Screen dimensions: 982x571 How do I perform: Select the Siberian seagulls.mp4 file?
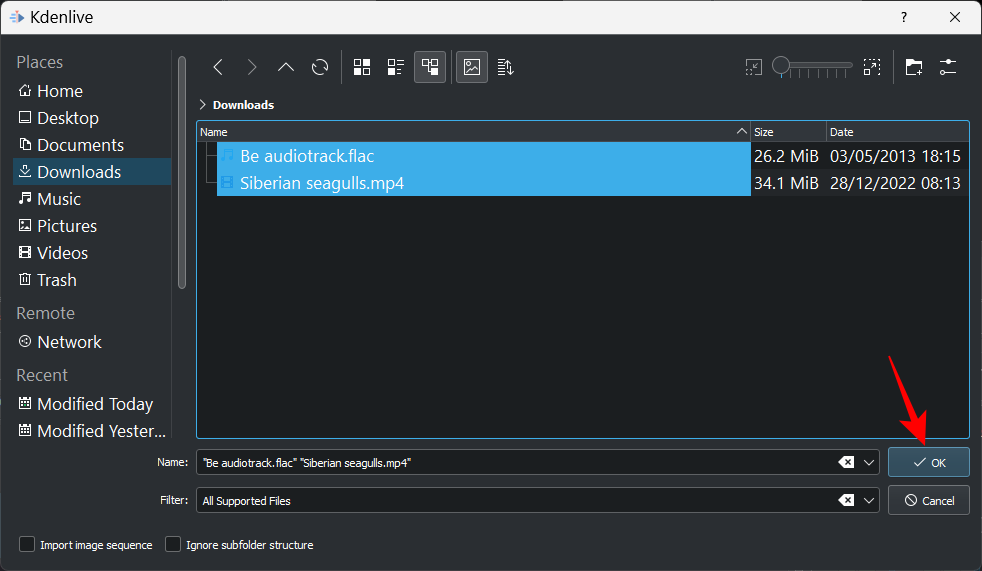tap(321, 183)
